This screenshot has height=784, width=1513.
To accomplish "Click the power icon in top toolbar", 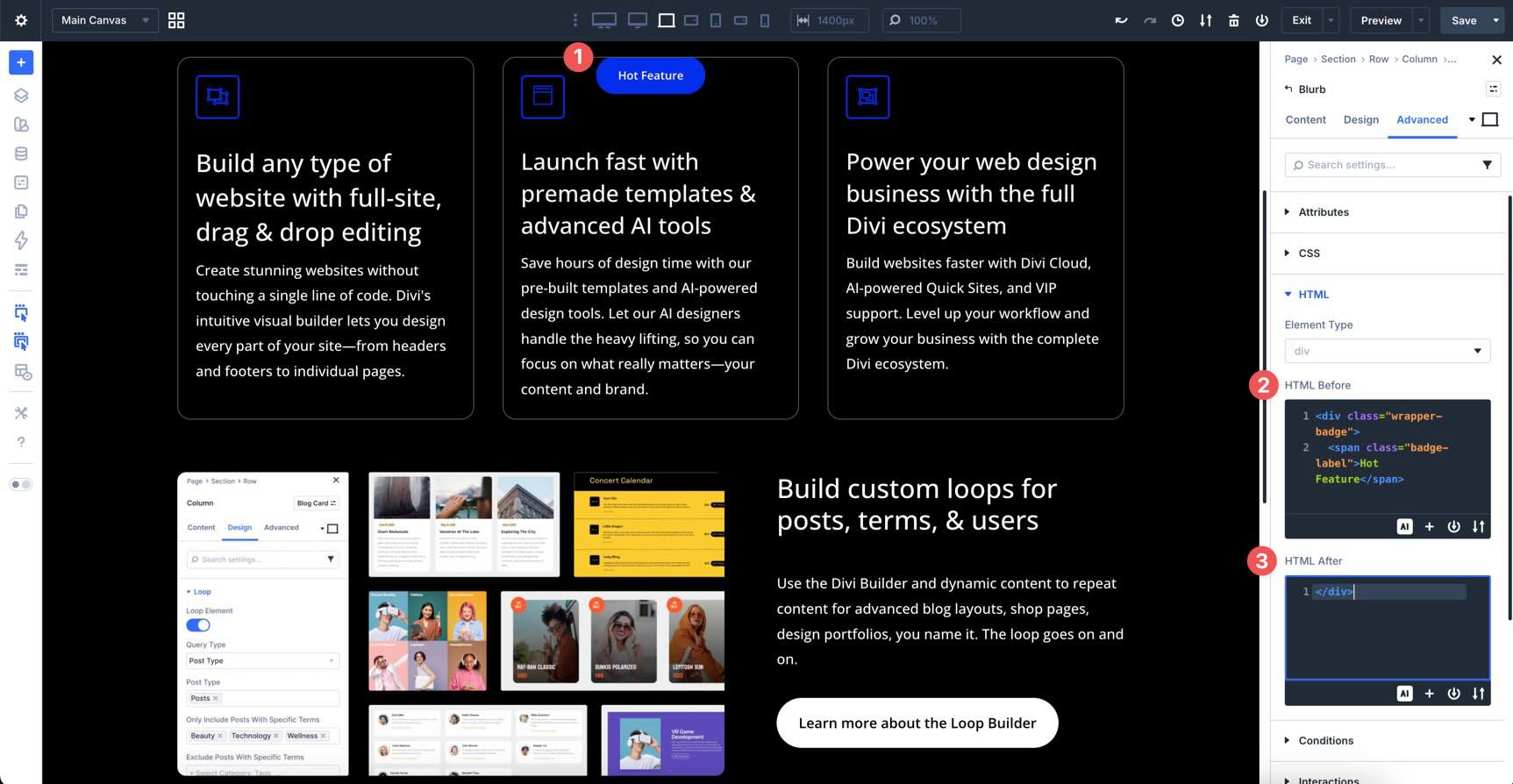I will click(x=1262, y=20).
